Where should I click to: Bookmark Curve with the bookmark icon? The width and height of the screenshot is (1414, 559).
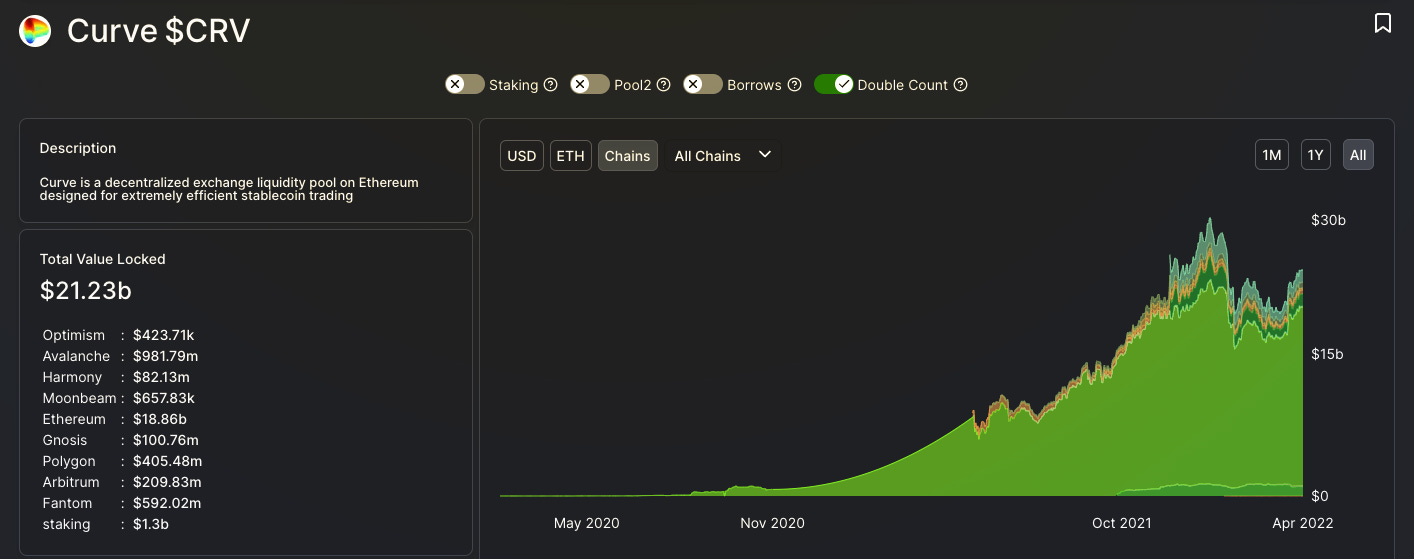1383,23
